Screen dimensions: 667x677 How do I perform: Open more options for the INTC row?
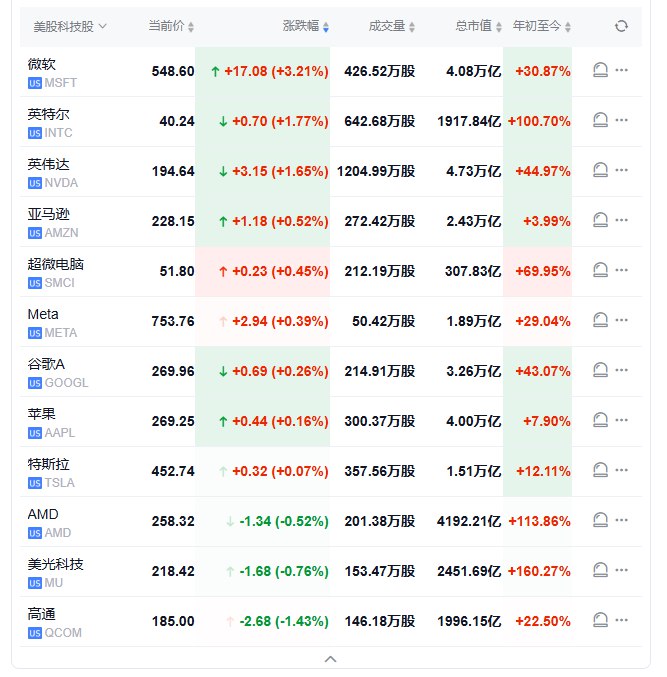click(x=621, y=120)
